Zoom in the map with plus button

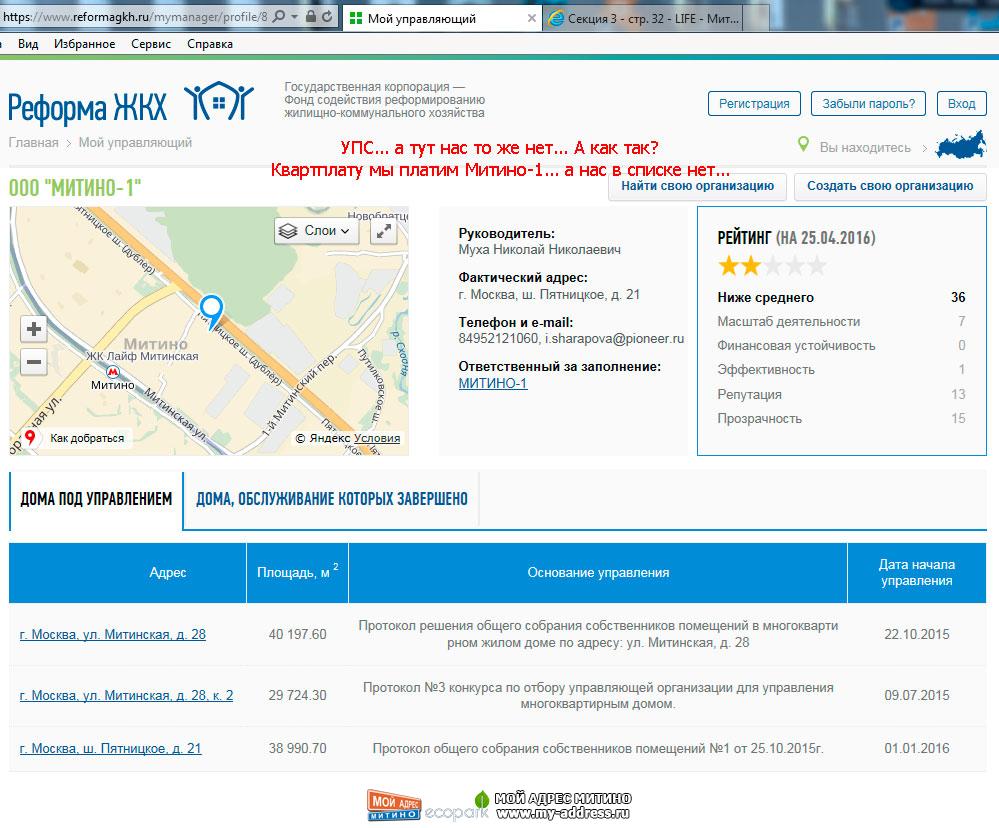(x=34, y=329)
